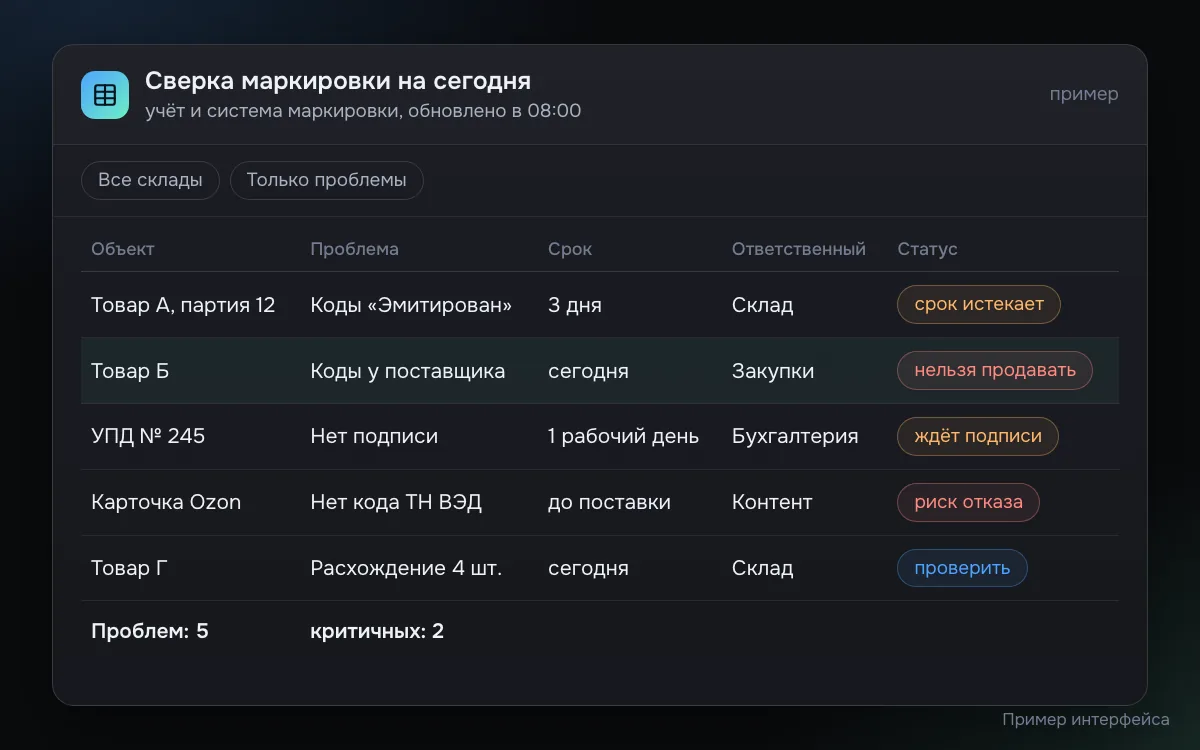
Task: Click the «Закупки» responsible cell
Action: 773,371
